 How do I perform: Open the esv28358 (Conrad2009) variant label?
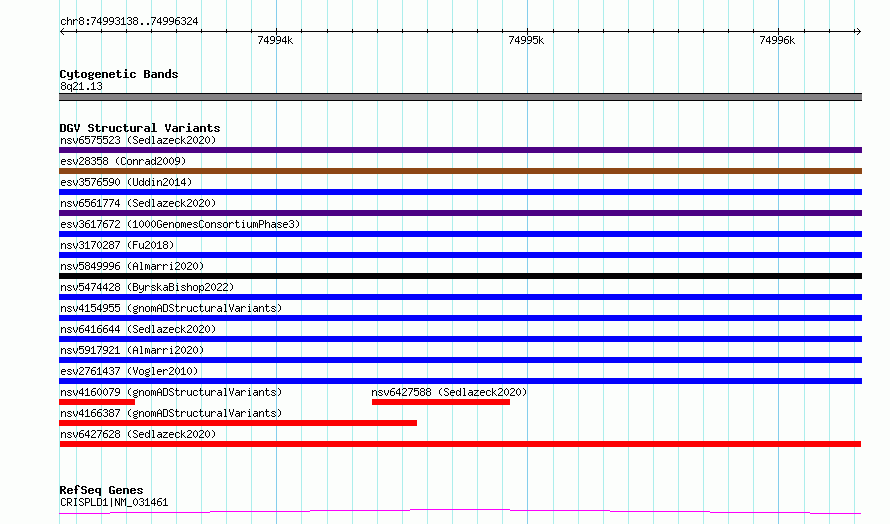123,161
